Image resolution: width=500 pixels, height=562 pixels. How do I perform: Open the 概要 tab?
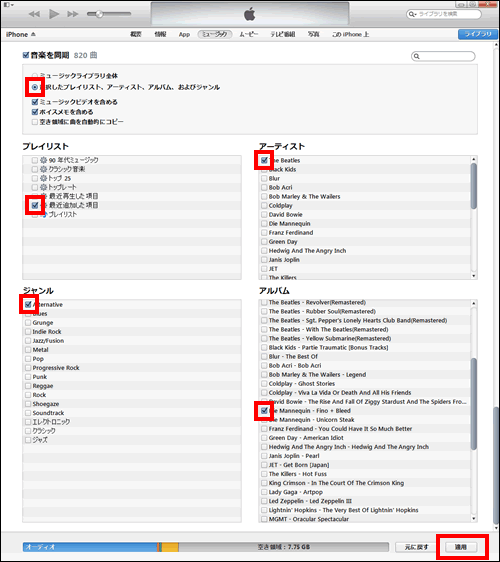(135, 34)
